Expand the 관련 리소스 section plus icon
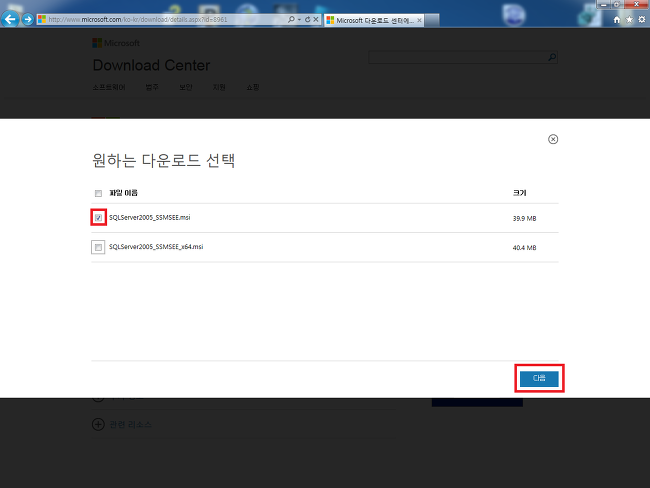Viewport: 650px width, 488px height. tap(98, 424)
